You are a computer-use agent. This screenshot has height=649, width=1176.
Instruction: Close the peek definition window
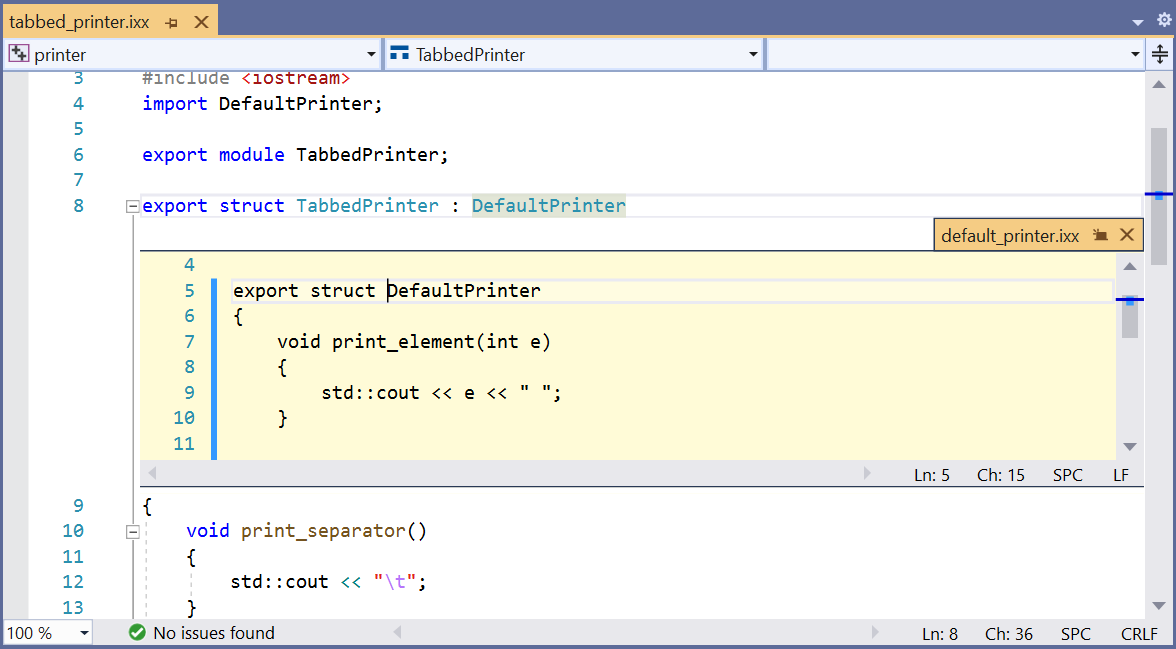pos(1127,234)
